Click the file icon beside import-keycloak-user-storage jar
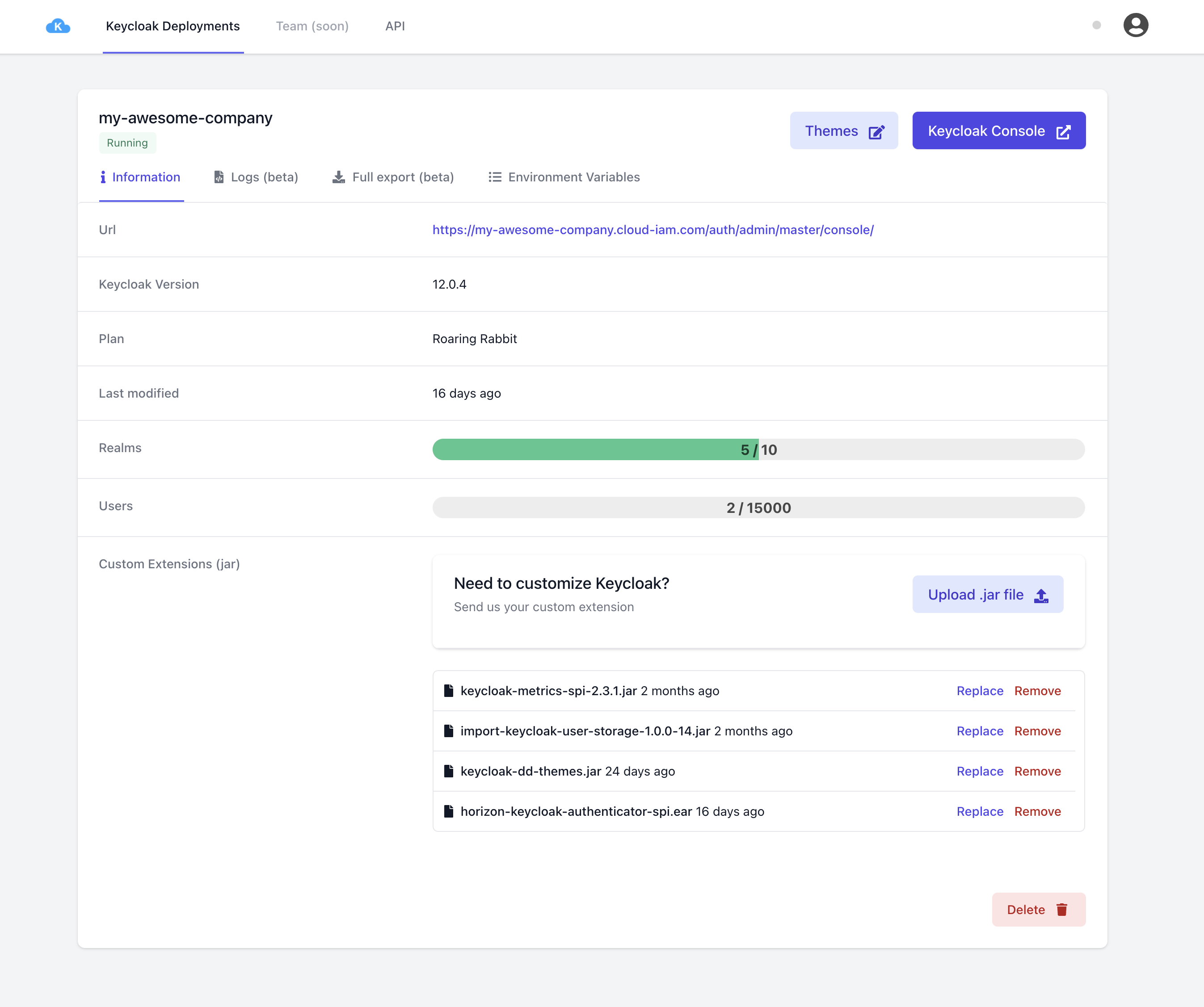The width and height of the screenshot is (1204, 1007). coord(448,731)
